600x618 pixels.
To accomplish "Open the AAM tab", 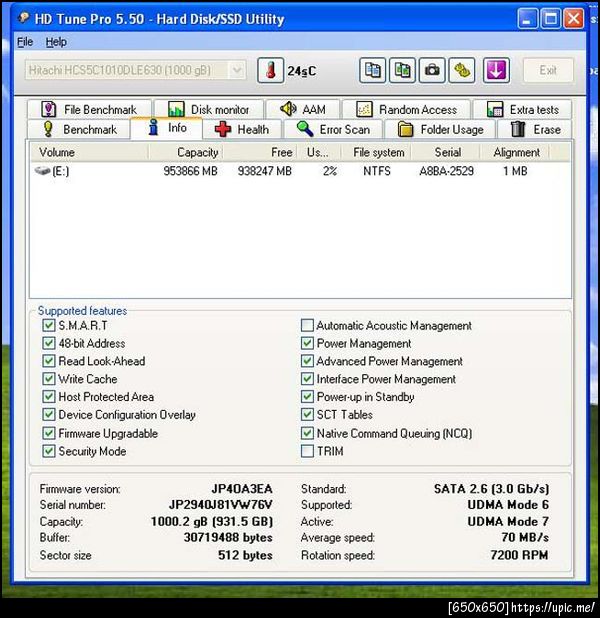I will [303, 109].
